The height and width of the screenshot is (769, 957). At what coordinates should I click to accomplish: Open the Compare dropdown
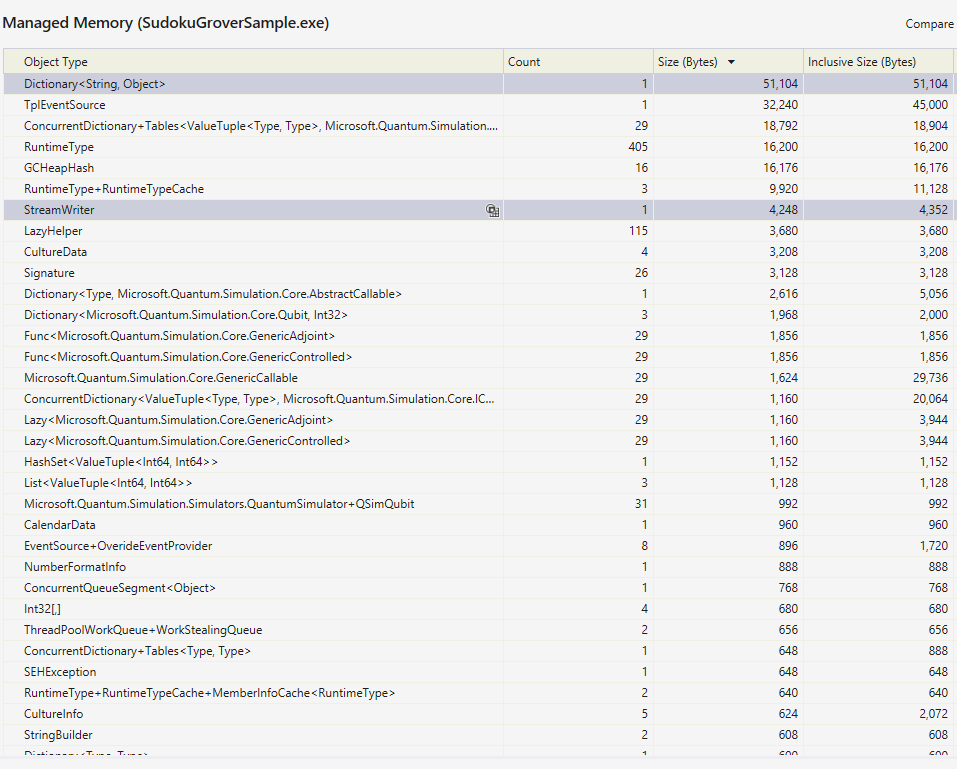pos(929,24)
